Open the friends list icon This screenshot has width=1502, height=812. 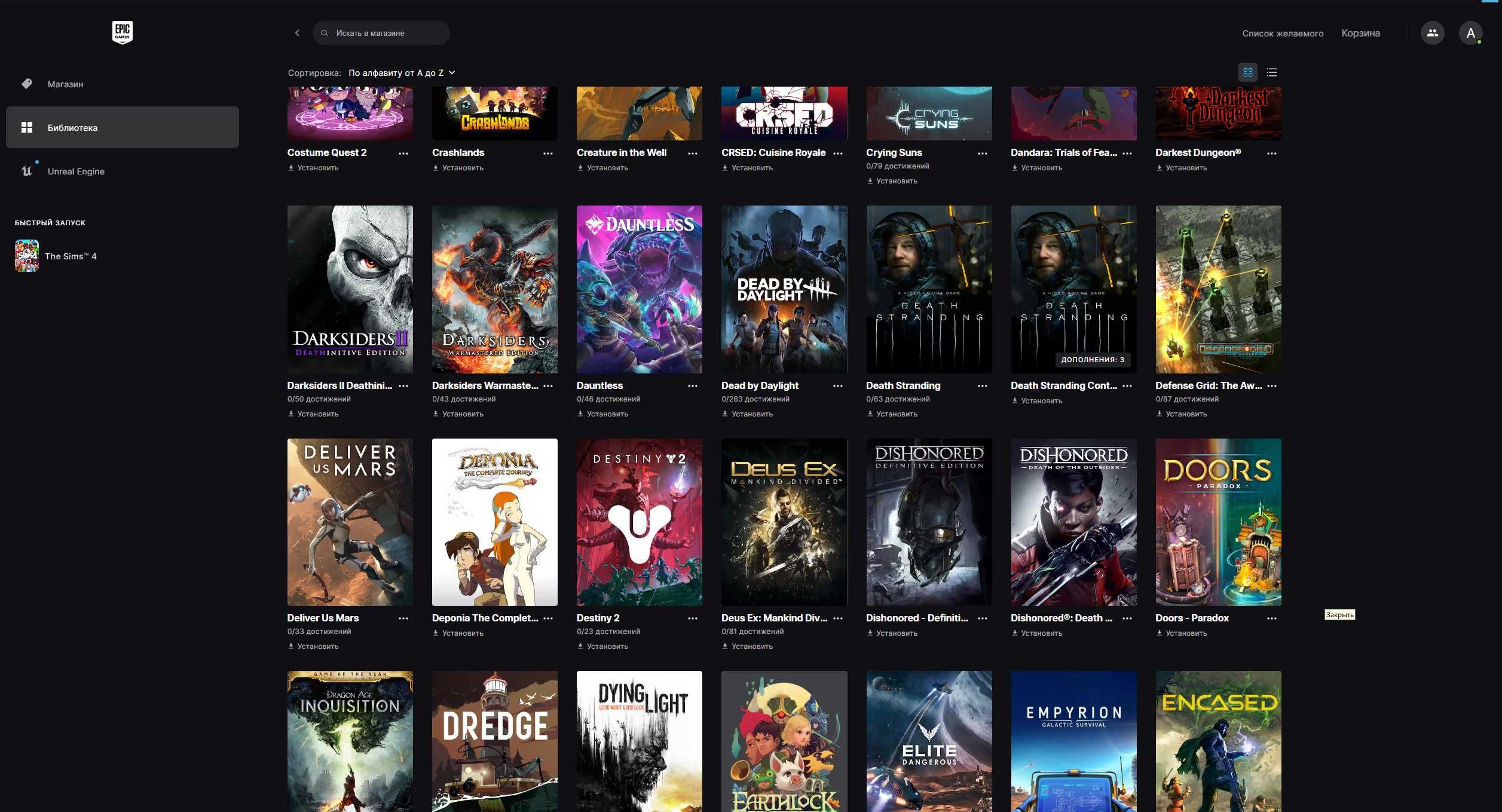pyautogui.click(x=1432, y=33)
